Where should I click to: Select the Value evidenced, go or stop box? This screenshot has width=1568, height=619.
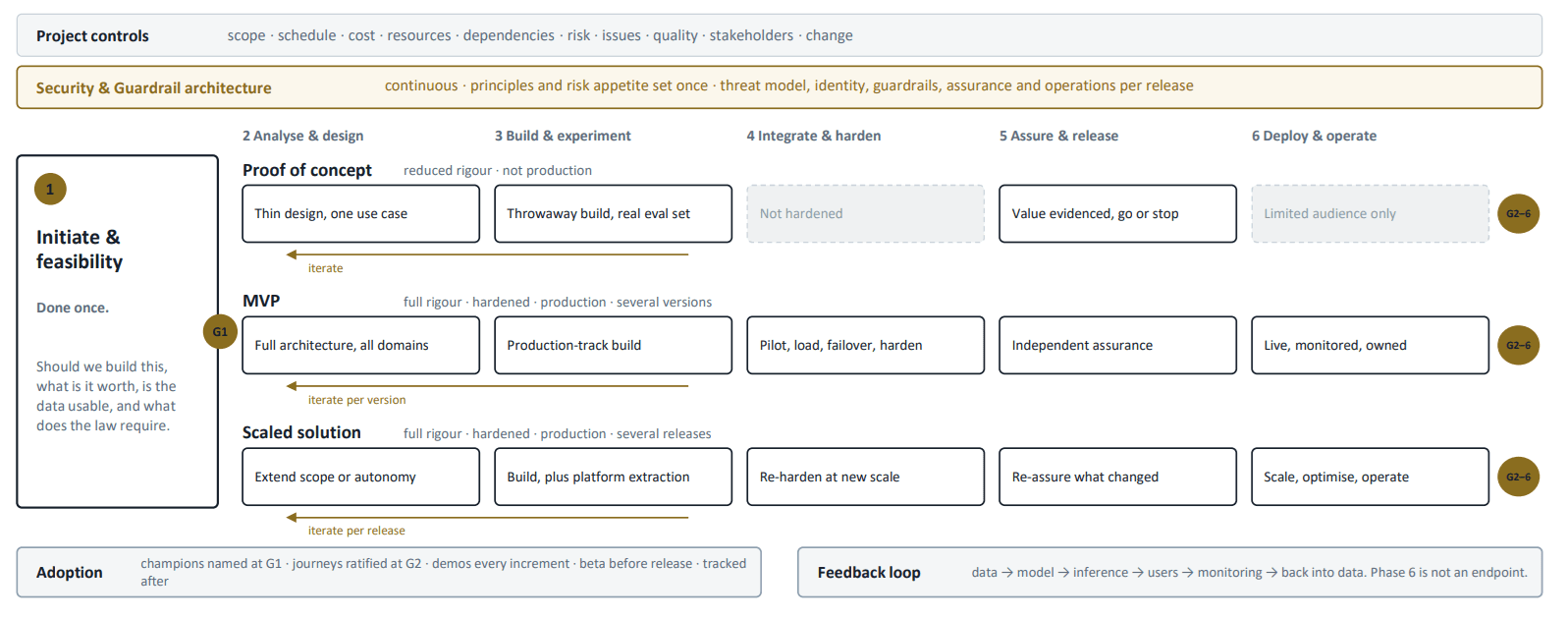(x=1118, y=213)
